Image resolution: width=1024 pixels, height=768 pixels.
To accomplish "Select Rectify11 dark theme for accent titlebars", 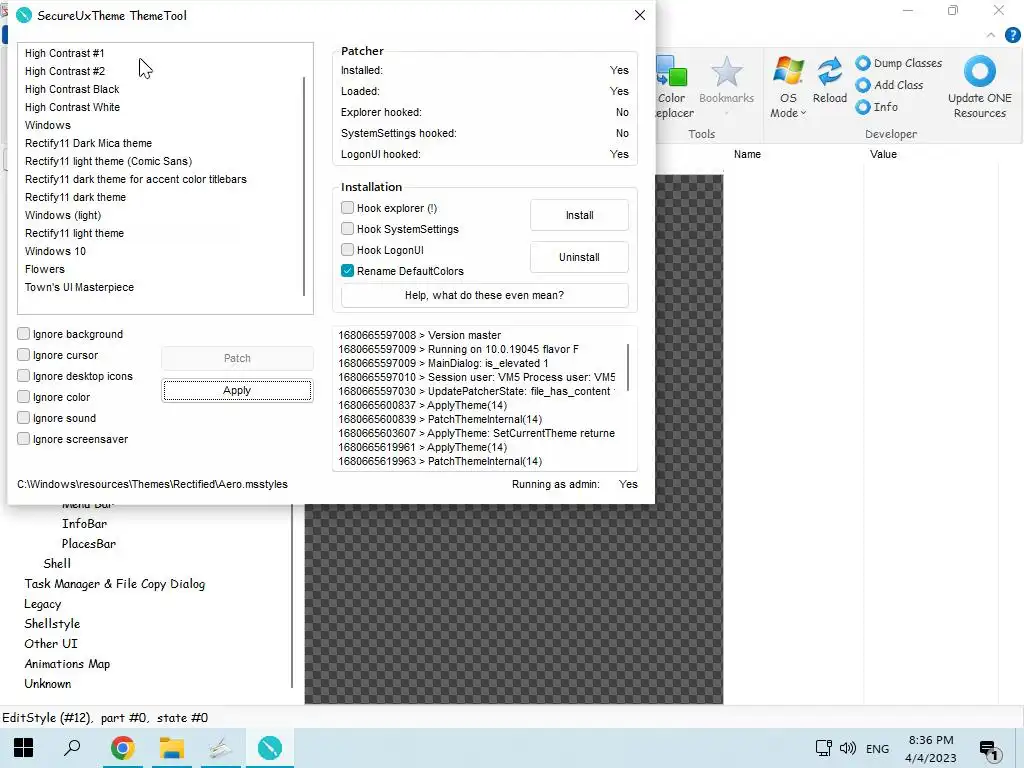I will [x=136, y=179].
